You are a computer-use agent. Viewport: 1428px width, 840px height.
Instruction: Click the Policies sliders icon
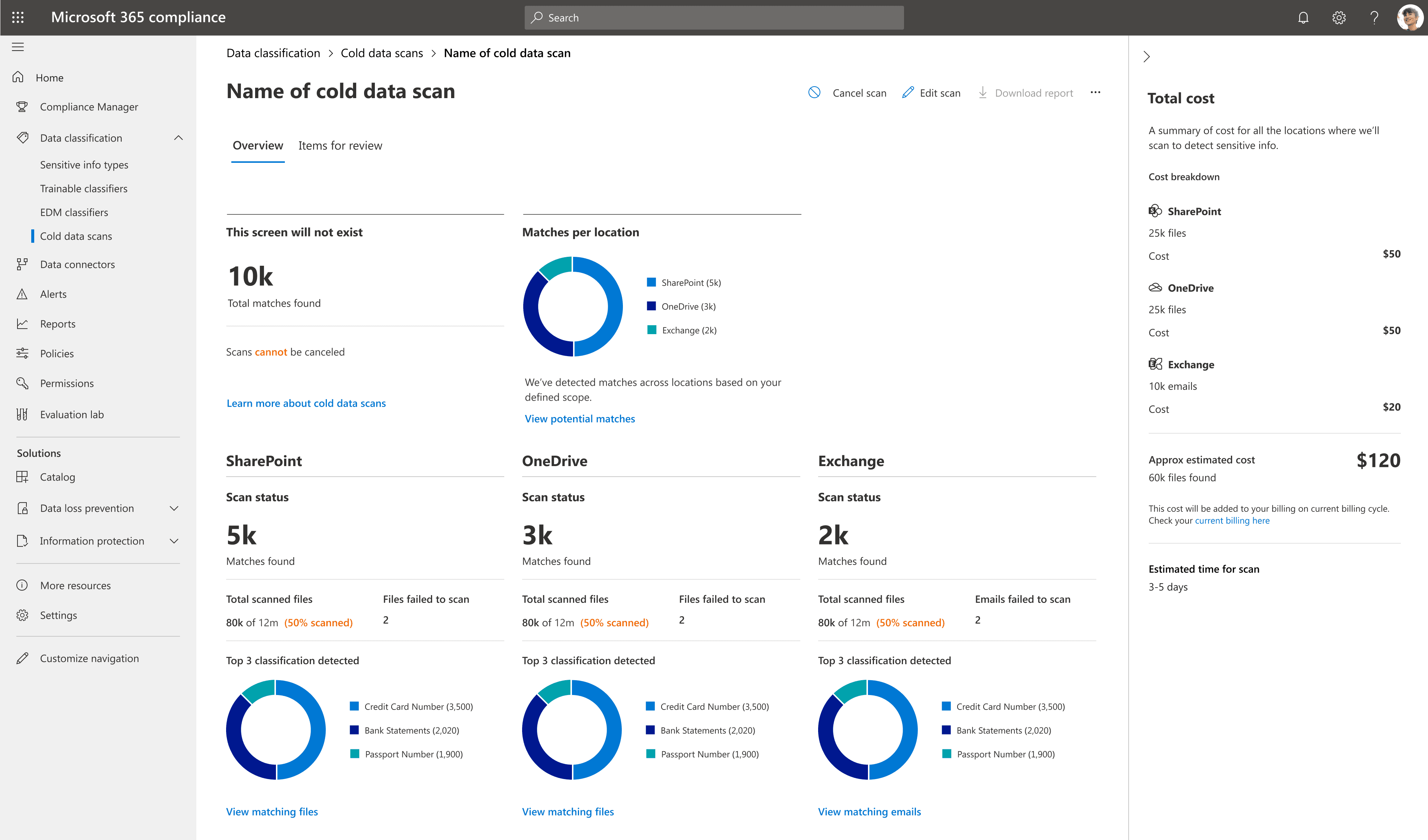pos(22,353)
